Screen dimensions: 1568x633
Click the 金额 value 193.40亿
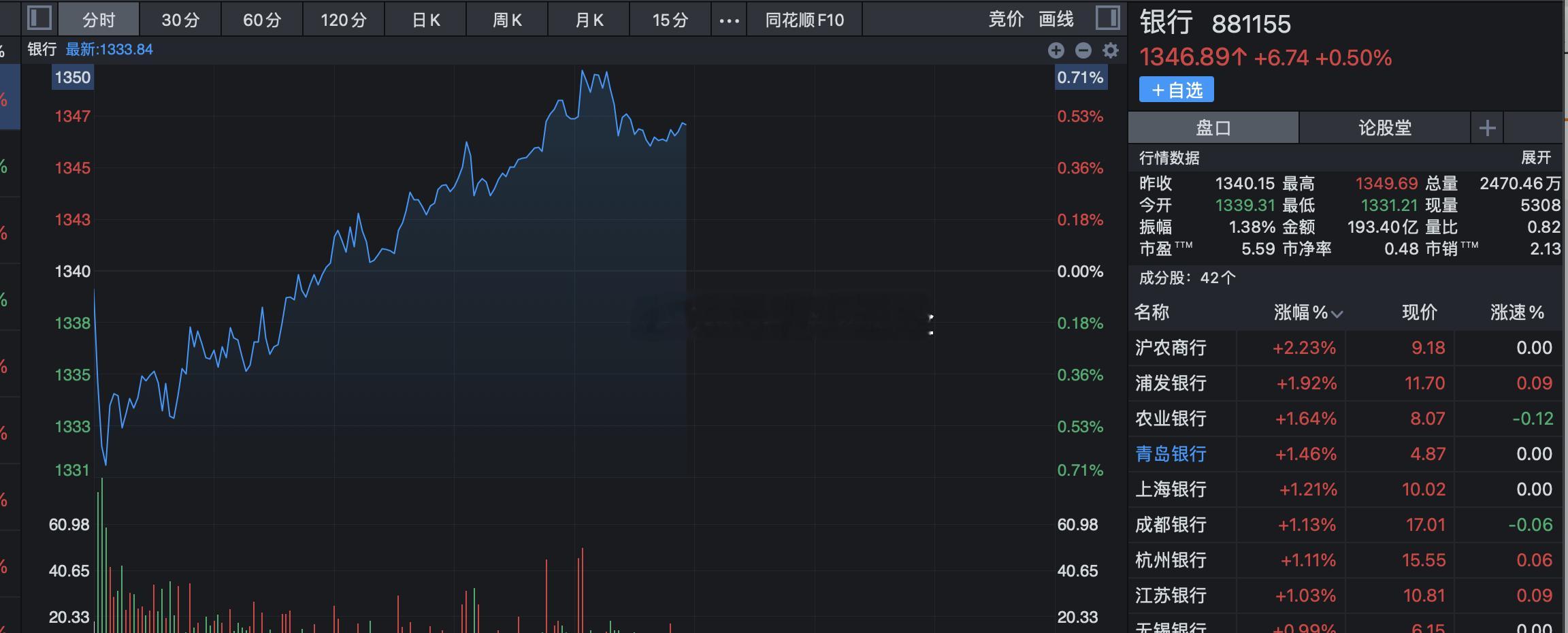(1383, 227)
